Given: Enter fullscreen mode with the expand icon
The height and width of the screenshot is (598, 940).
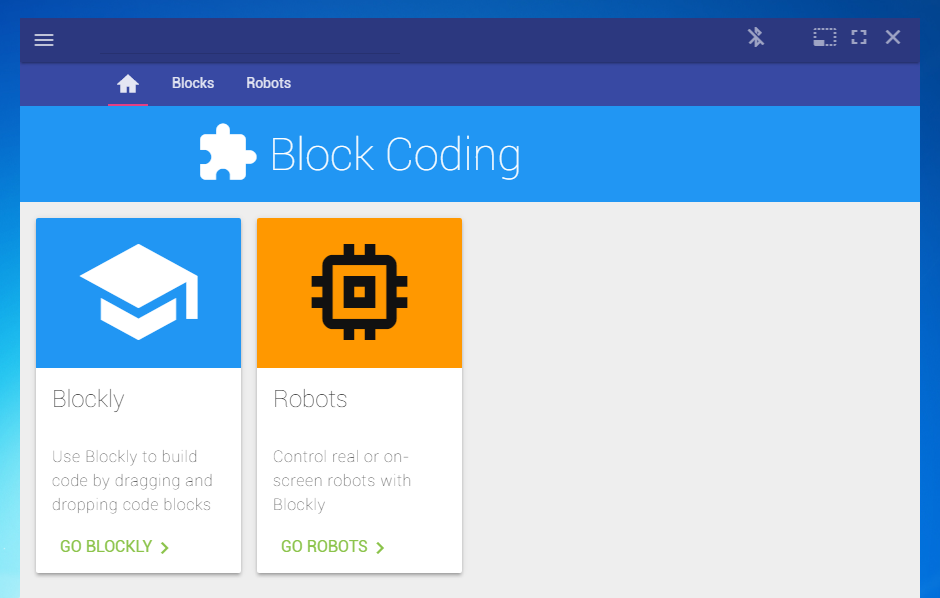Looking at the screenshot, I should pyautogui.click(x=858, y=37).
